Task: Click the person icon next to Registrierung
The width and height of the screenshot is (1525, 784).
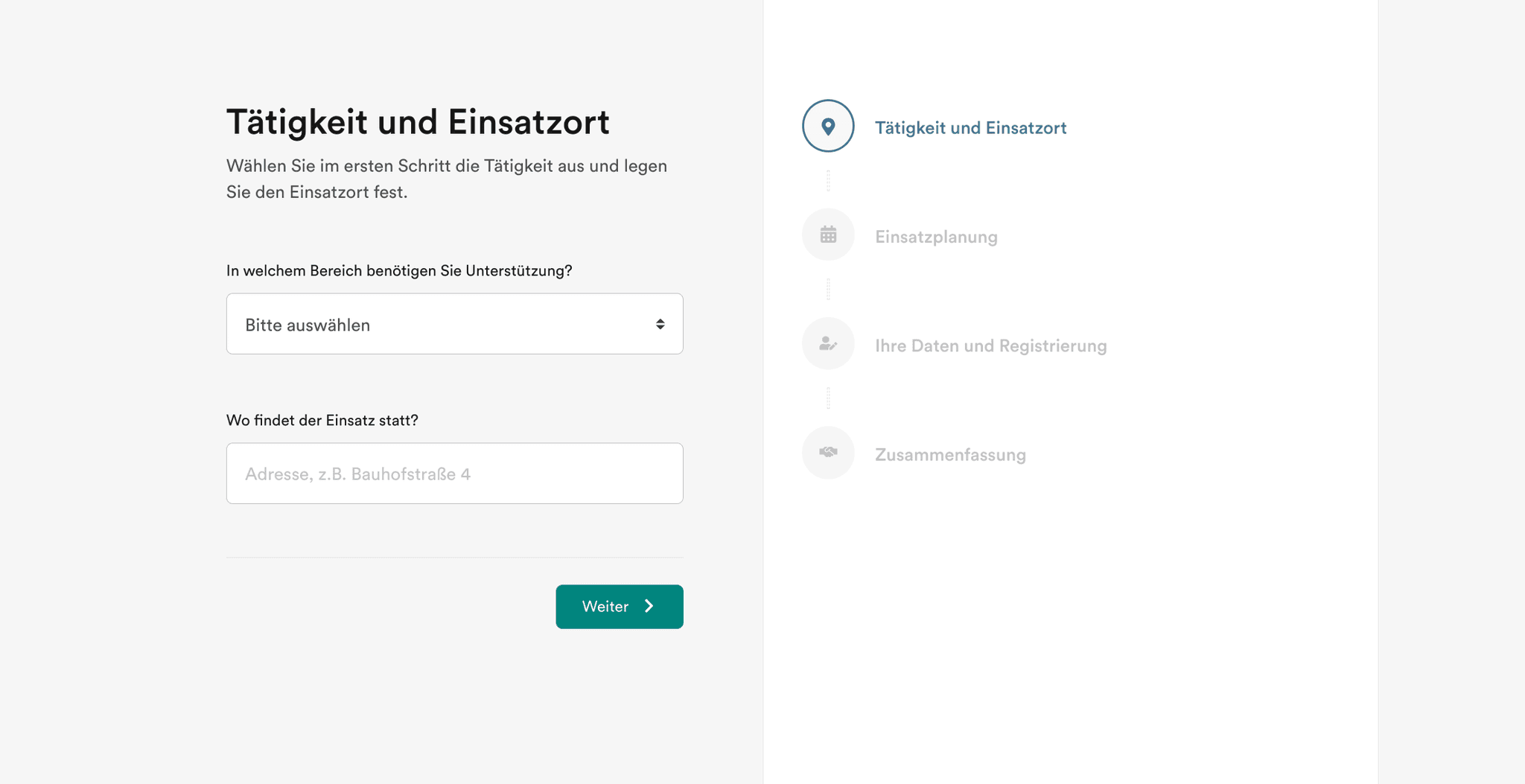Action: 827,343
